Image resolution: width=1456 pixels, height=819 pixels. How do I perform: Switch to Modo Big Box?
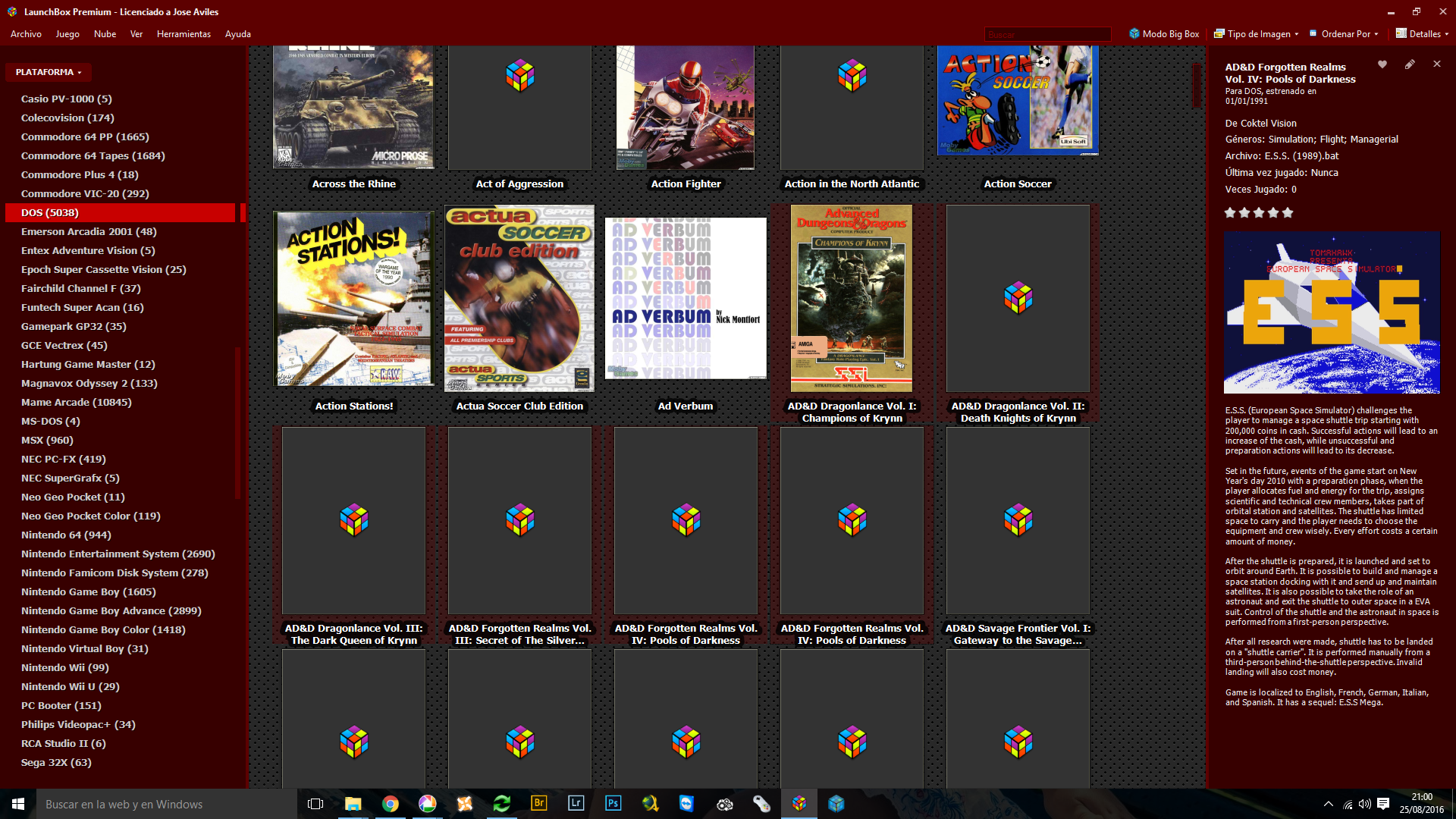[1164, 34]
